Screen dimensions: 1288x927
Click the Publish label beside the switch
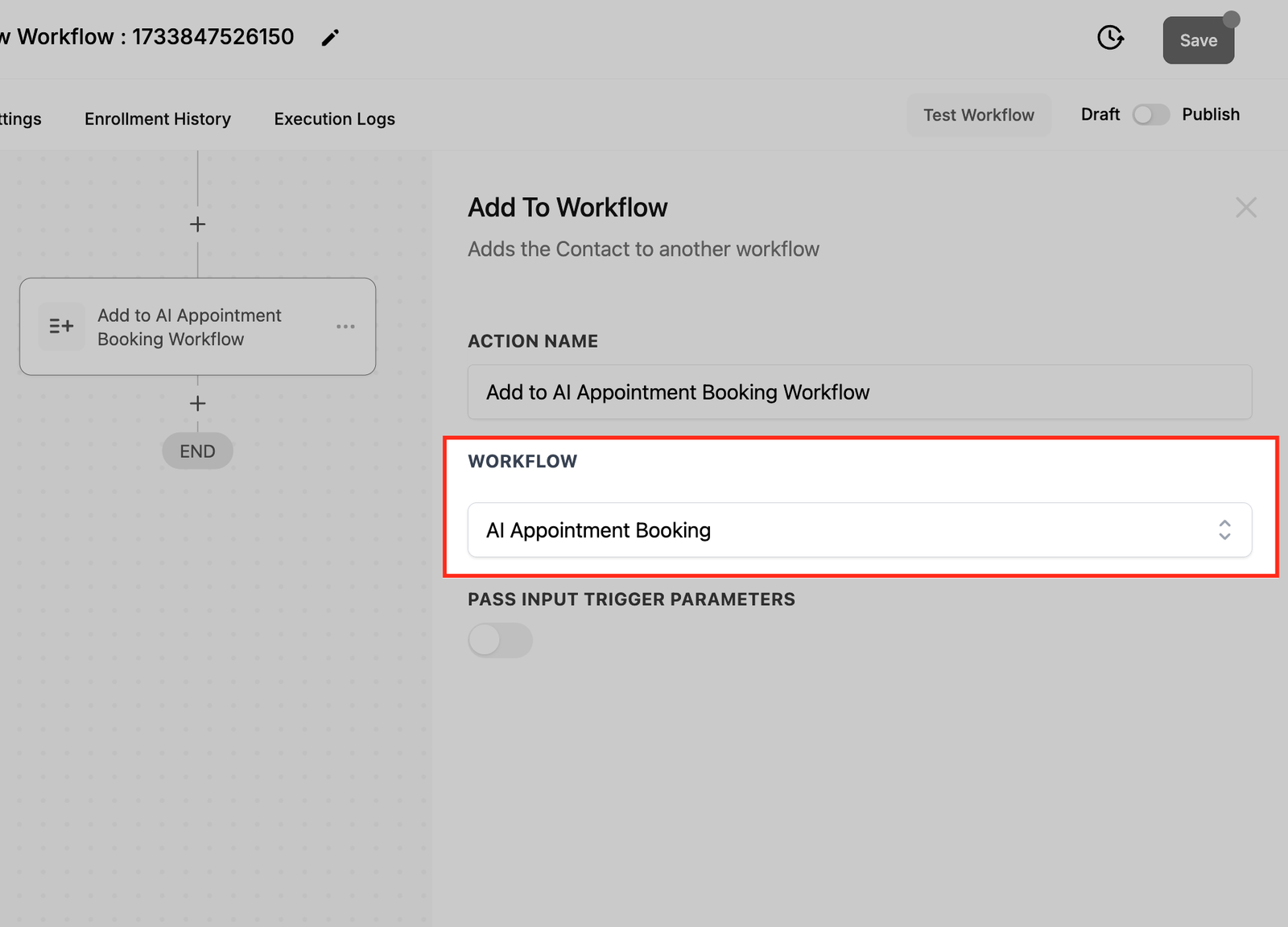1210,115
